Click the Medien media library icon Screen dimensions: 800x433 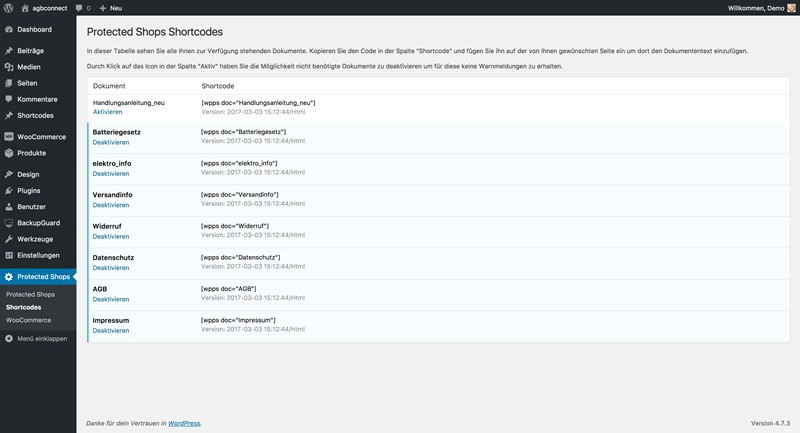click(x=9, y=67)
